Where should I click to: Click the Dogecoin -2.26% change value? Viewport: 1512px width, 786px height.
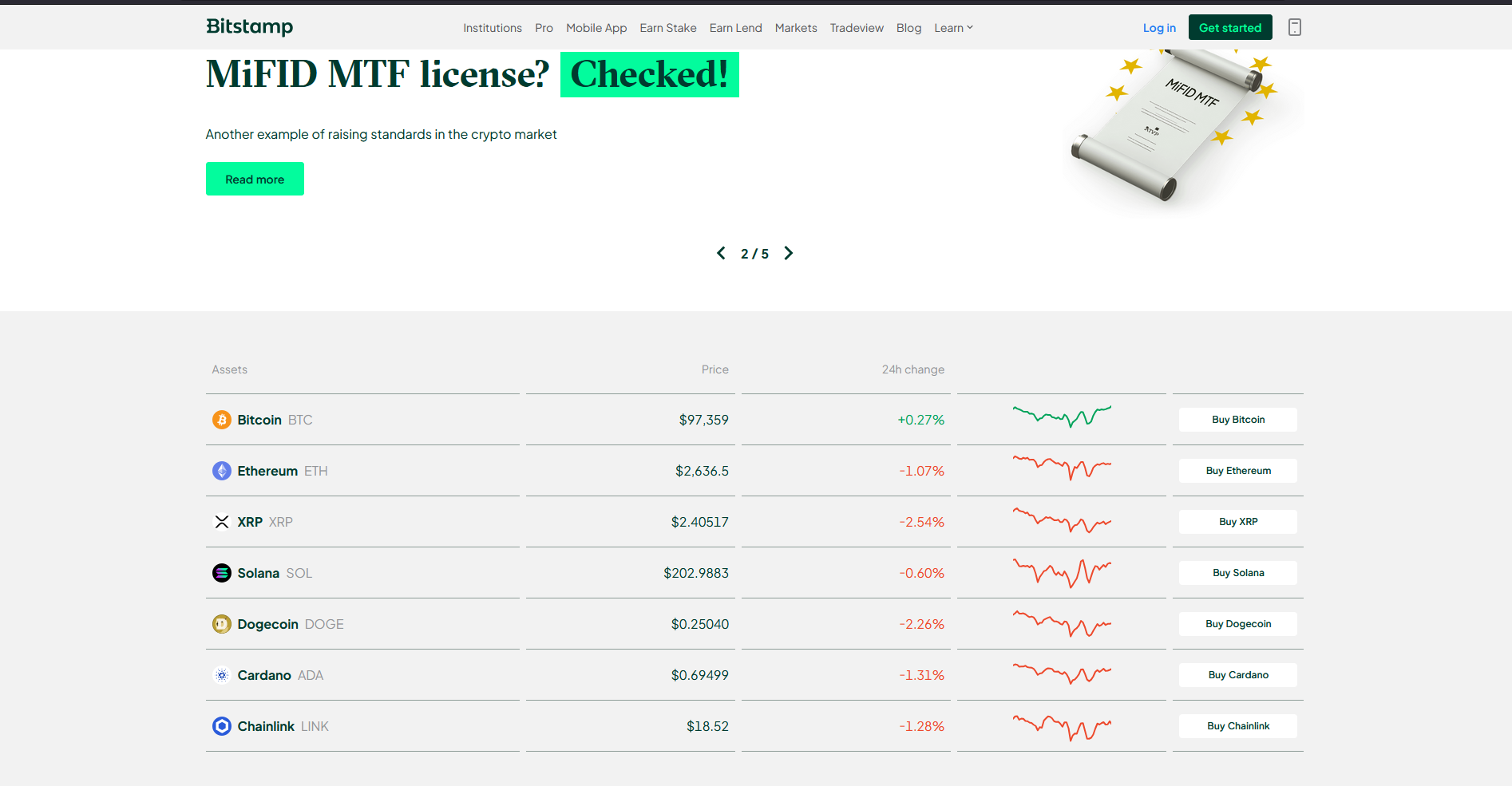(921, 624)
